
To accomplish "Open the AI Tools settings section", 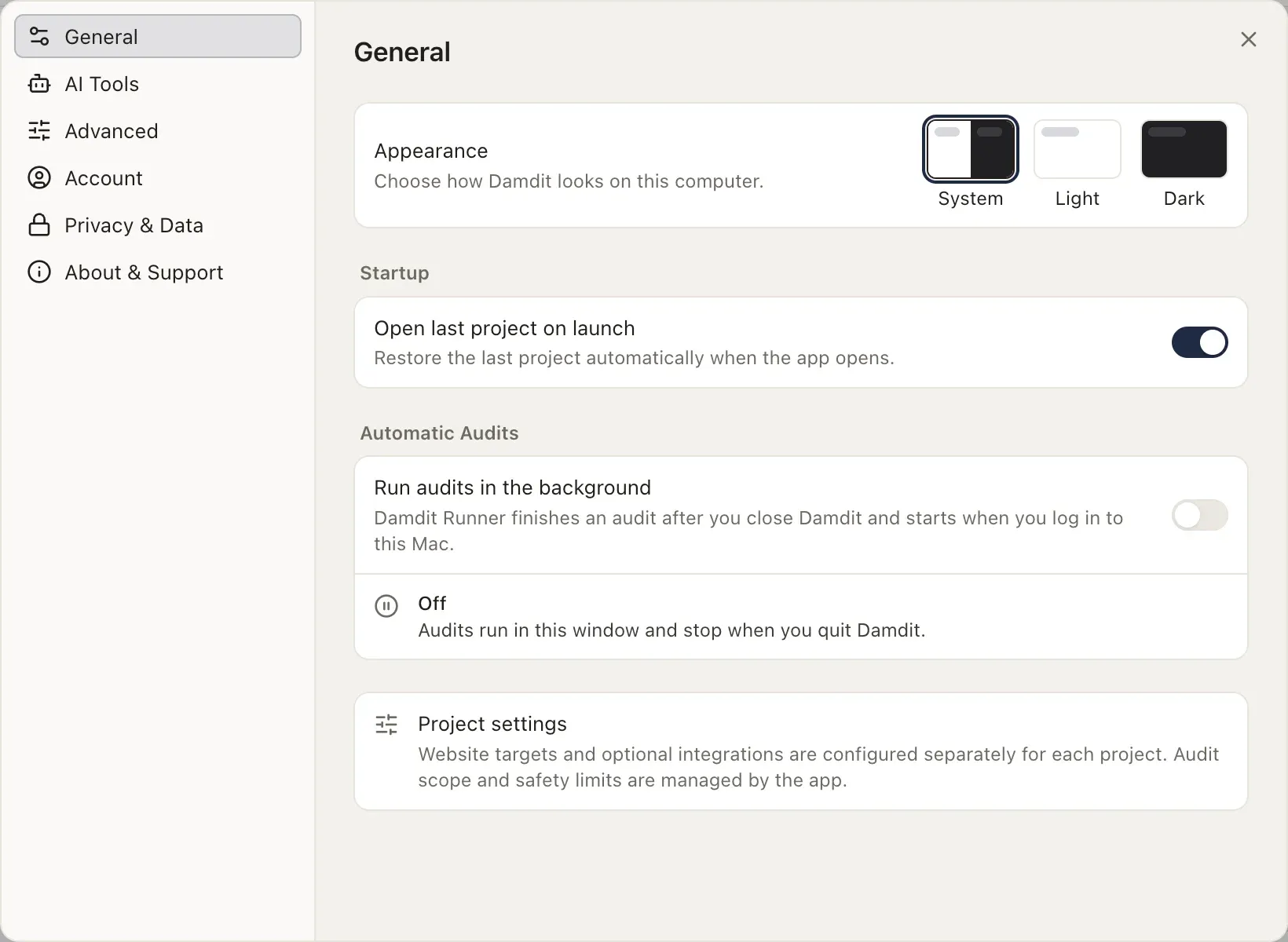I will pos(158,83).
